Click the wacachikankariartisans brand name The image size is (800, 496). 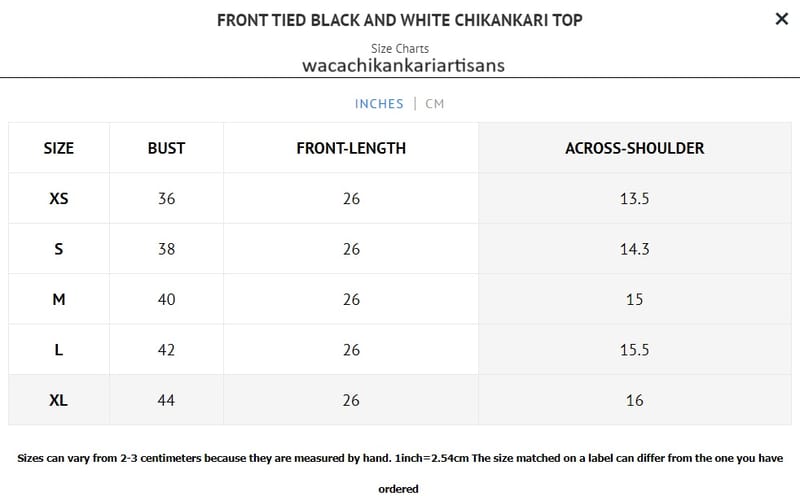point(403,66)
